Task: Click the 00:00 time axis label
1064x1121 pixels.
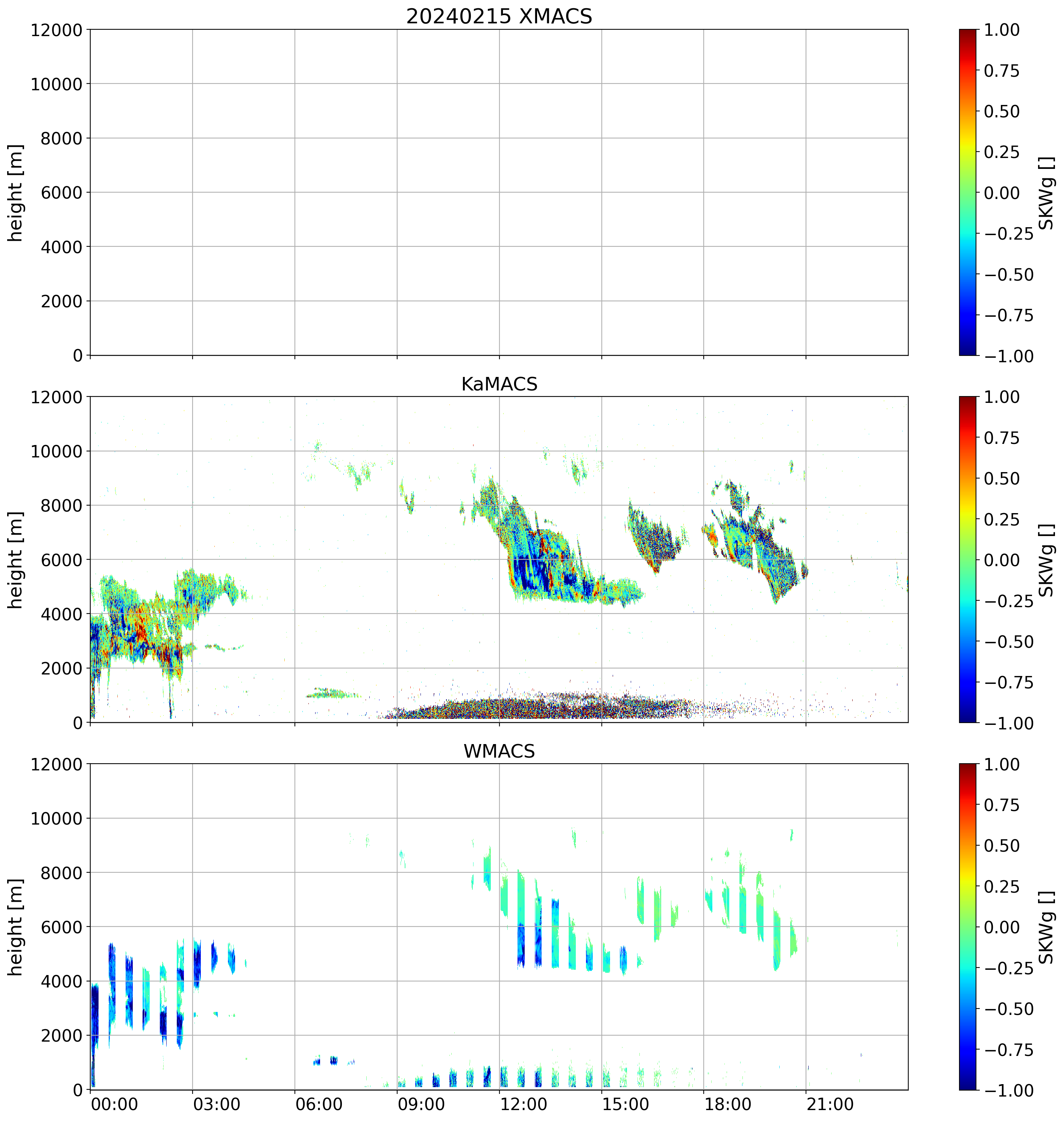Action: pyautogui.click(x=115, y=1104)
